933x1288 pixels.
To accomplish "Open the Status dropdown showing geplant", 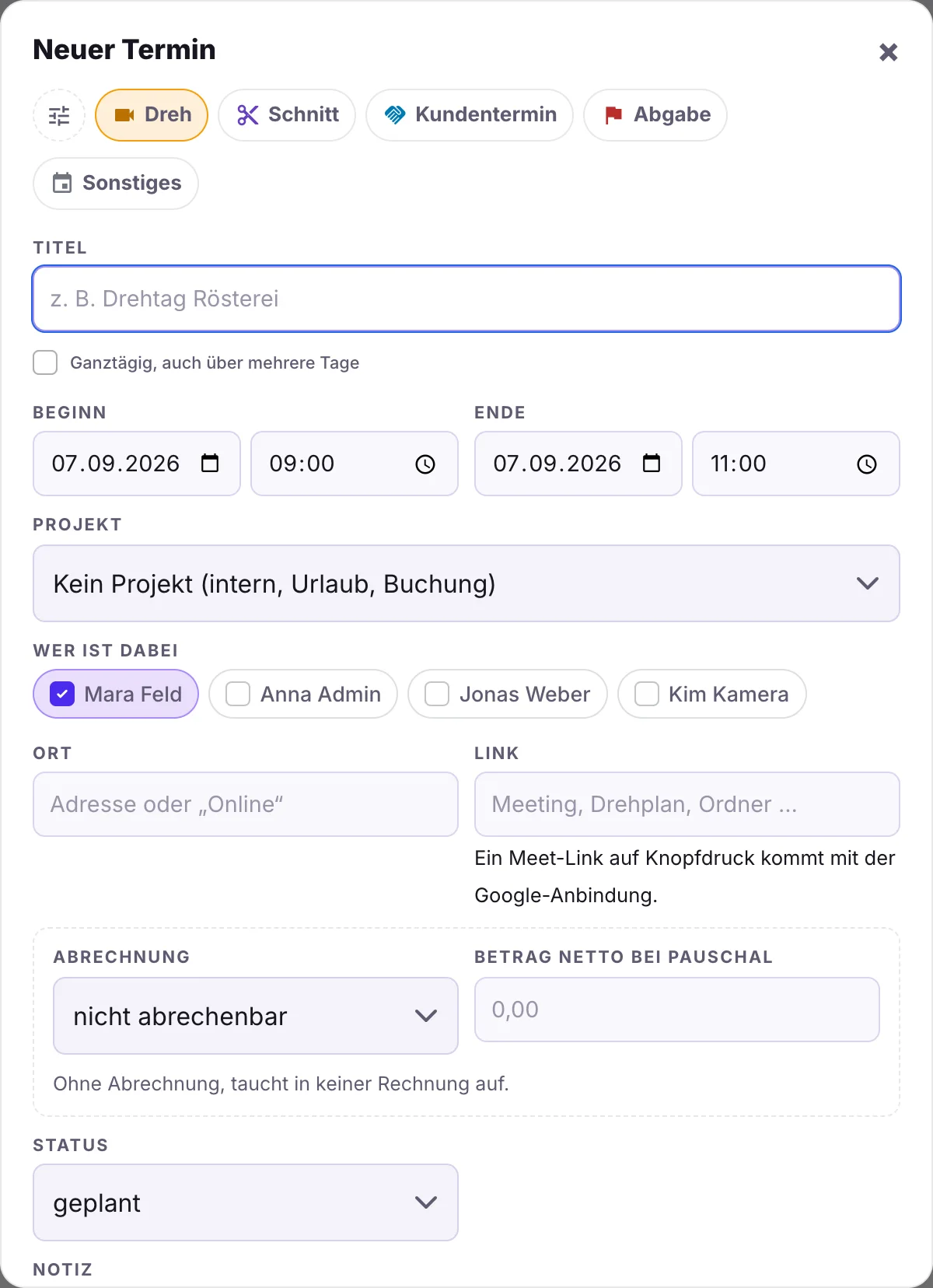I will [246, 1202].
